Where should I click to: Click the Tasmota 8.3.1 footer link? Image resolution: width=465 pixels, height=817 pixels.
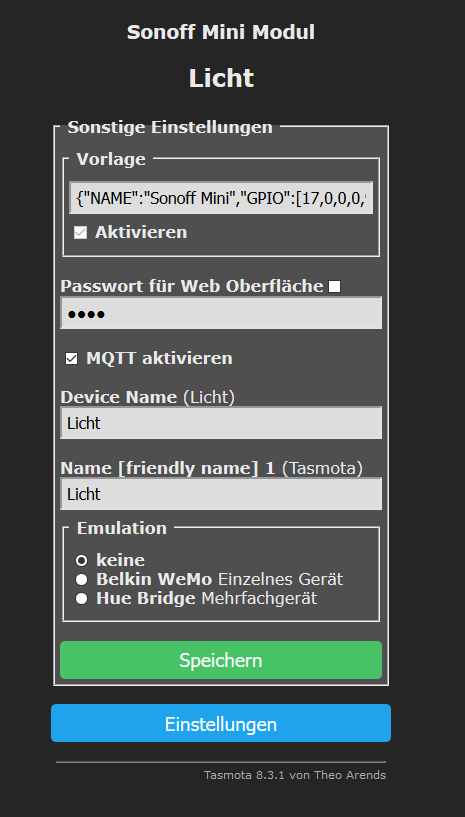click(x=295, y=775)
